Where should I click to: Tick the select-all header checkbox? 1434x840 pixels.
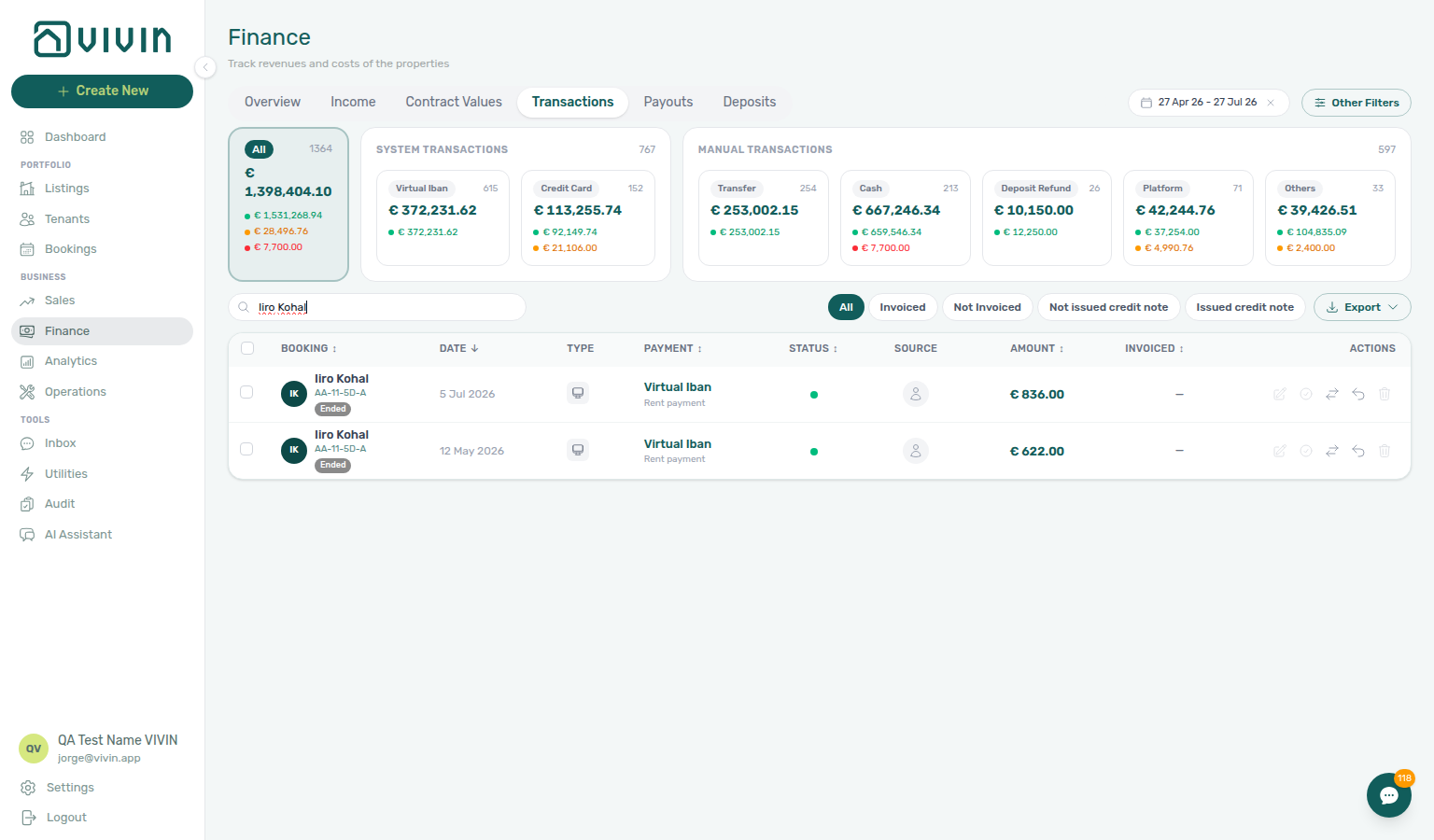247,348
